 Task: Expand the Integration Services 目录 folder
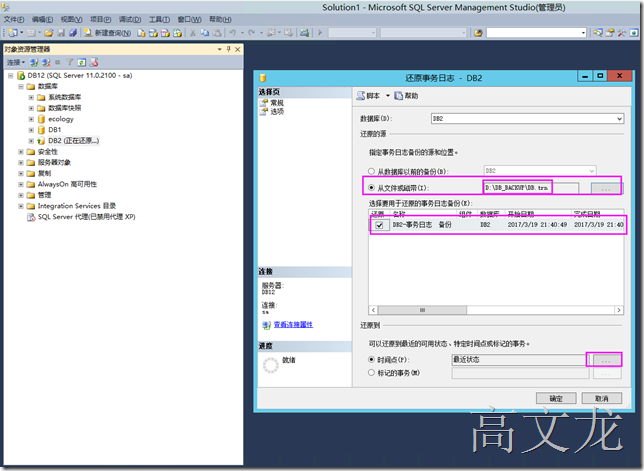tap(21, 206)
